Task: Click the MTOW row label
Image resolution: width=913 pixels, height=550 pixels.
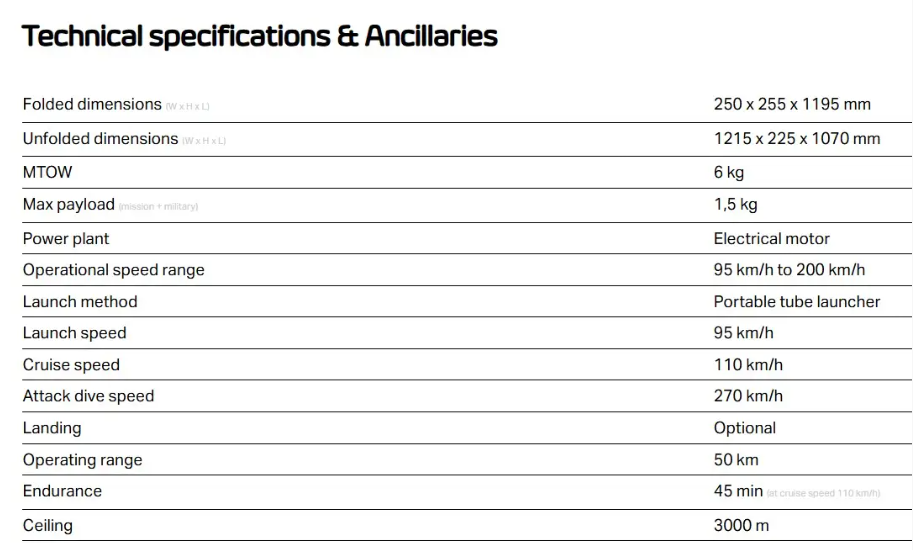Action: 47,172
